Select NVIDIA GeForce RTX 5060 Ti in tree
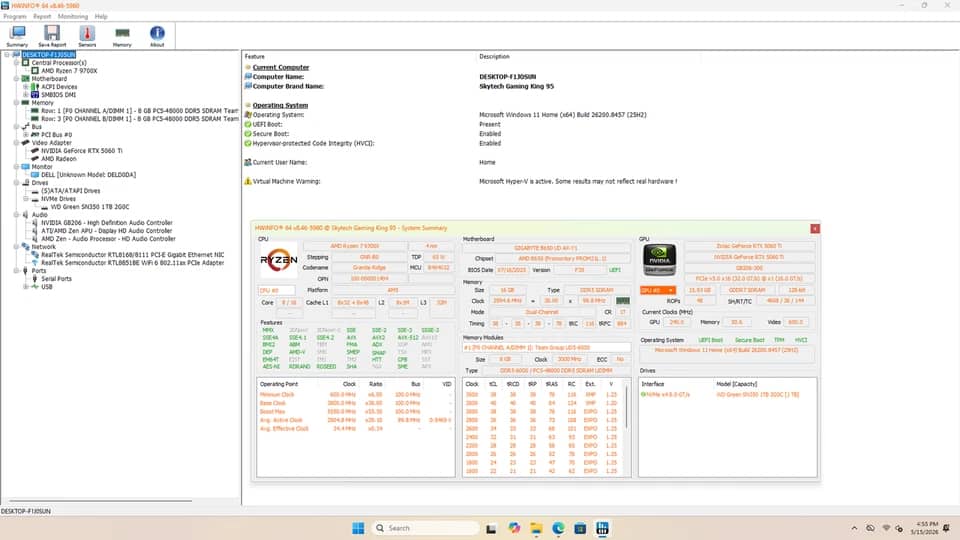Screen dimensions: 960x540 (81, 150)
